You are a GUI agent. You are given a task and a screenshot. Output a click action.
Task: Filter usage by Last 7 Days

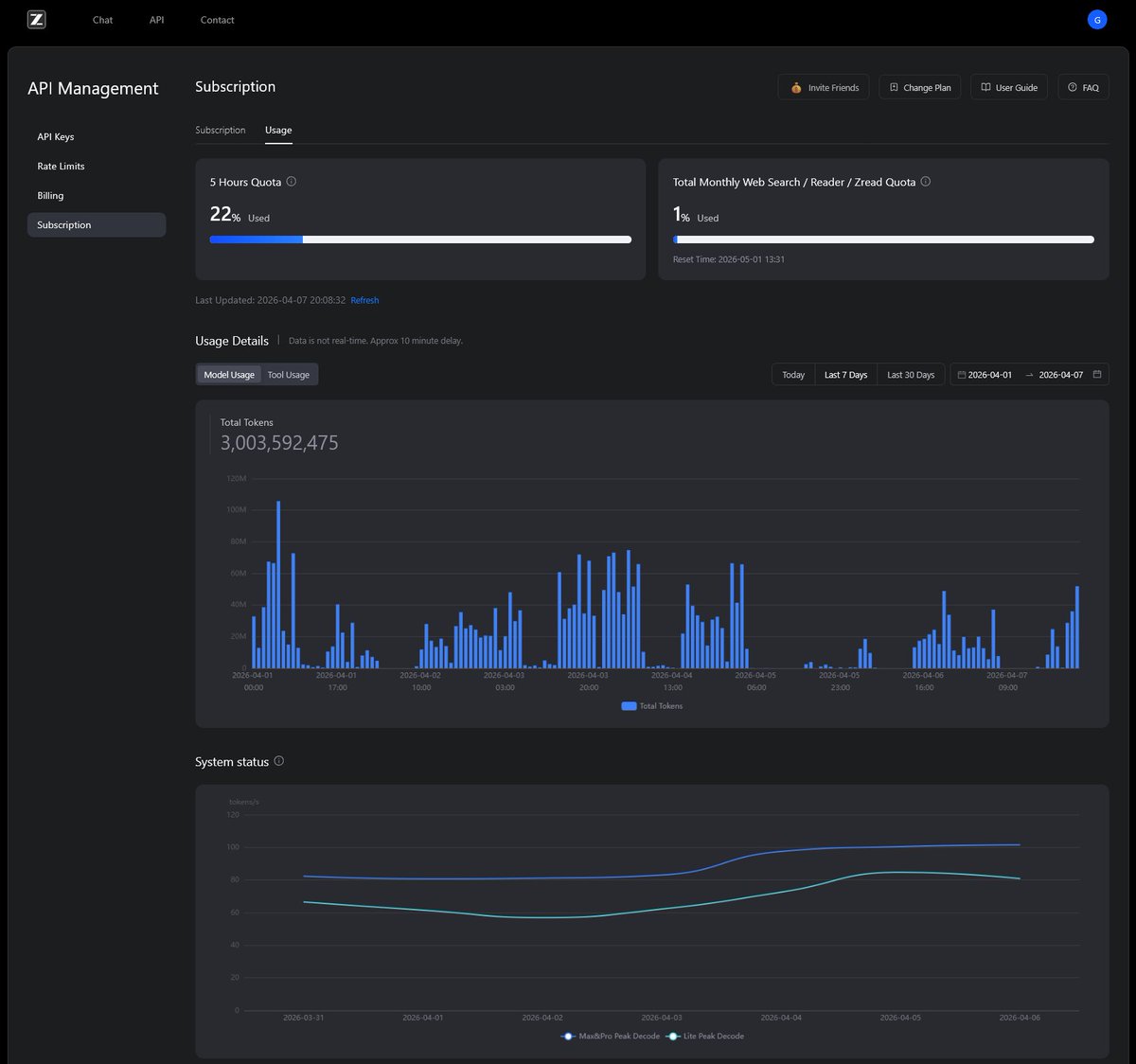pos(845,375)
